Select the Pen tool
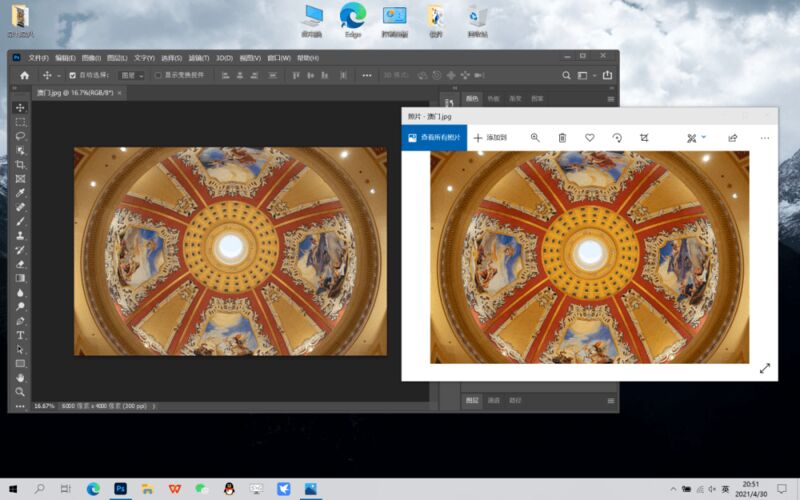 20,321
